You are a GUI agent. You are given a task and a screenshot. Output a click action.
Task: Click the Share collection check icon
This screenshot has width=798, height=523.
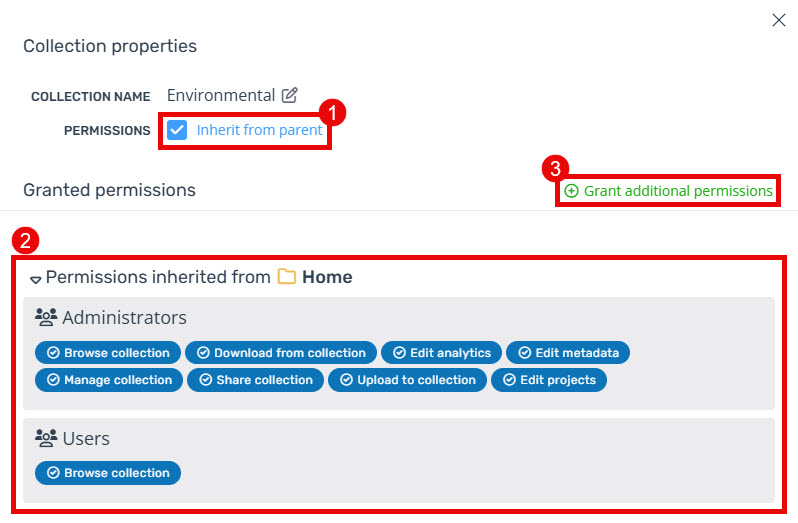[206, 380]
